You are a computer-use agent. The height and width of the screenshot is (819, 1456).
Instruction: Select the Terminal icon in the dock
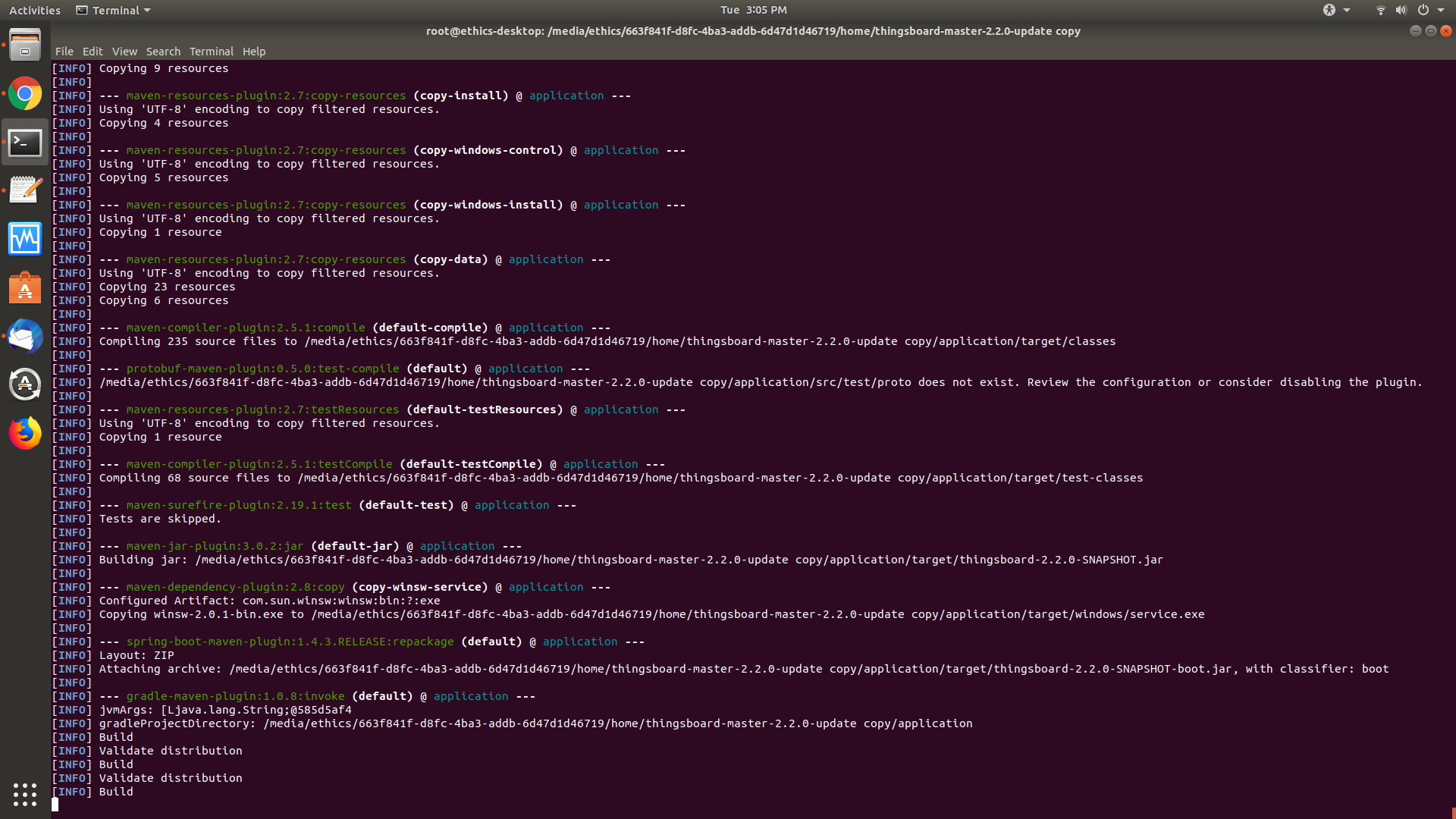25,143
